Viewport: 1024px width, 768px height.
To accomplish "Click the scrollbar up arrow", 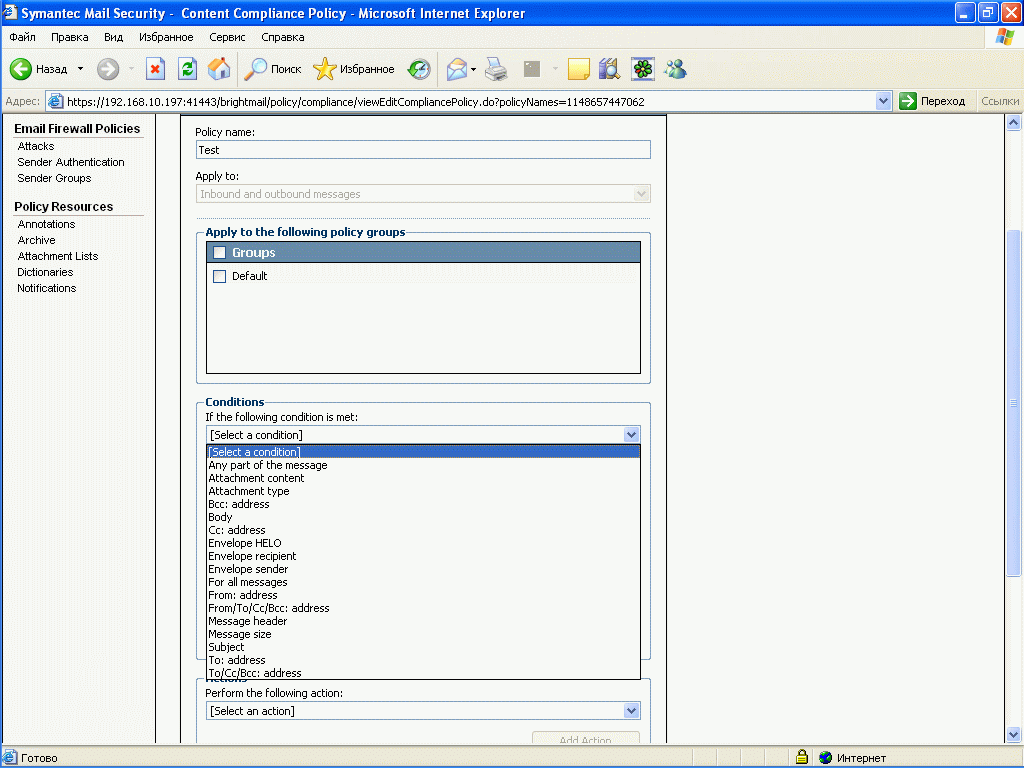I will coord(1013,123).
